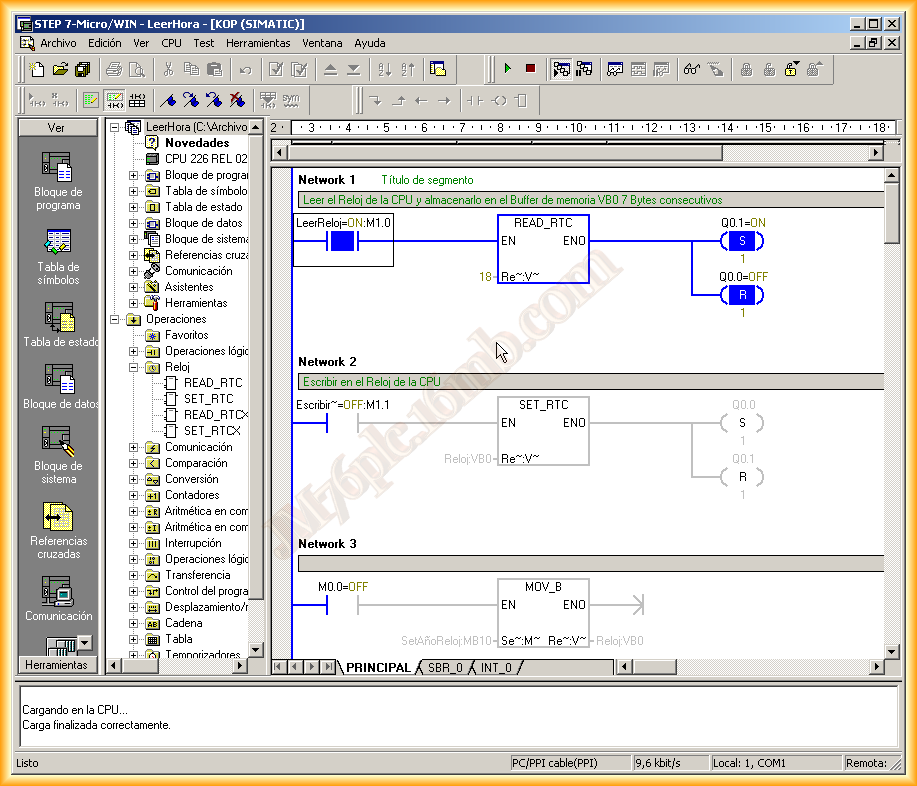Toggle network comments display button

click(114, 100)
